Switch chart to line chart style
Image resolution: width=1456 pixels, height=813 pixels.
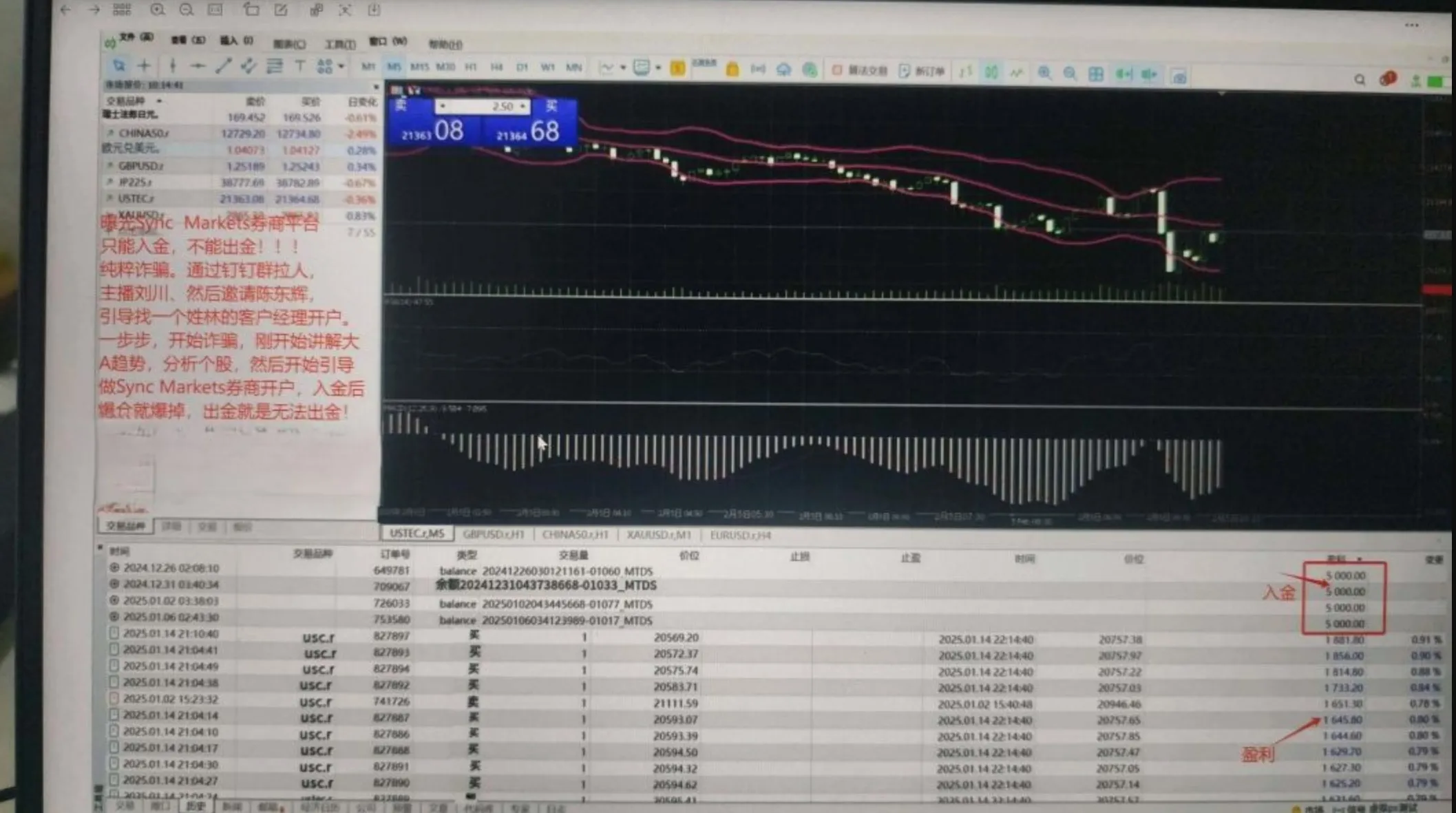[x=1017, y=72]
